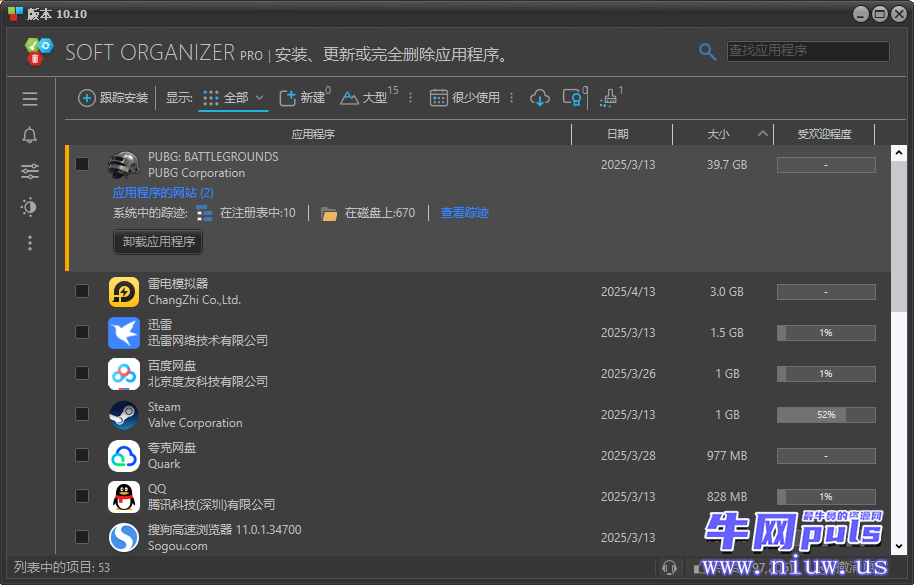Sort by 日期 column header
914x585 pixels.
click(618, 134)
